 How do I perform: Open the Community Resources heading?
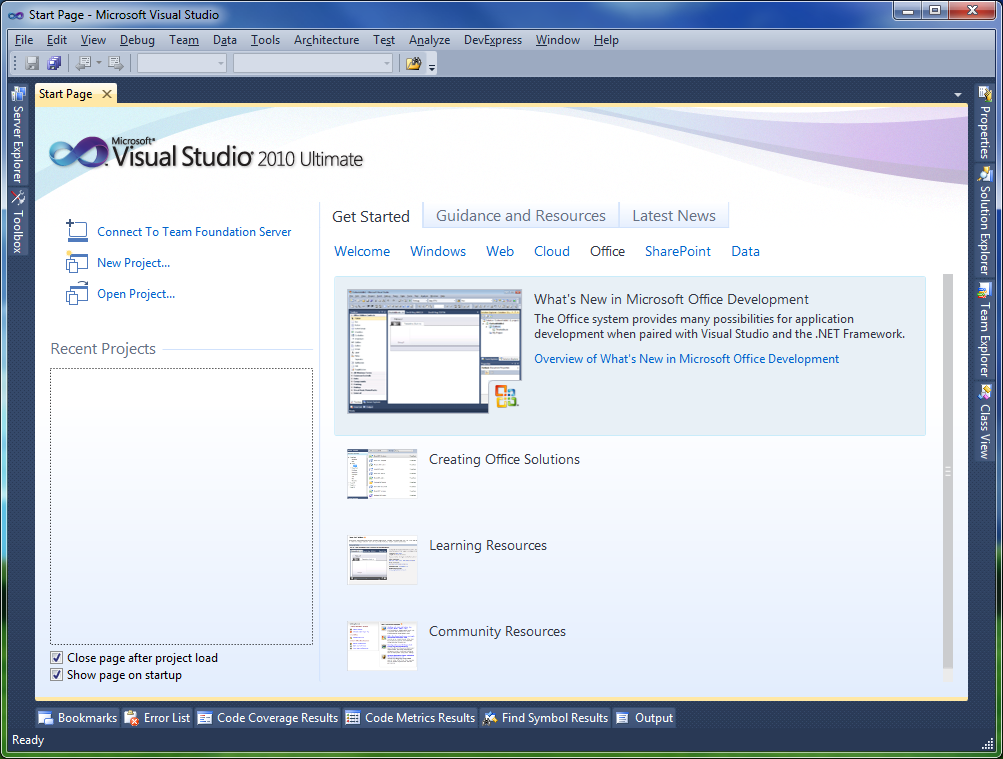tap(497, 631)
